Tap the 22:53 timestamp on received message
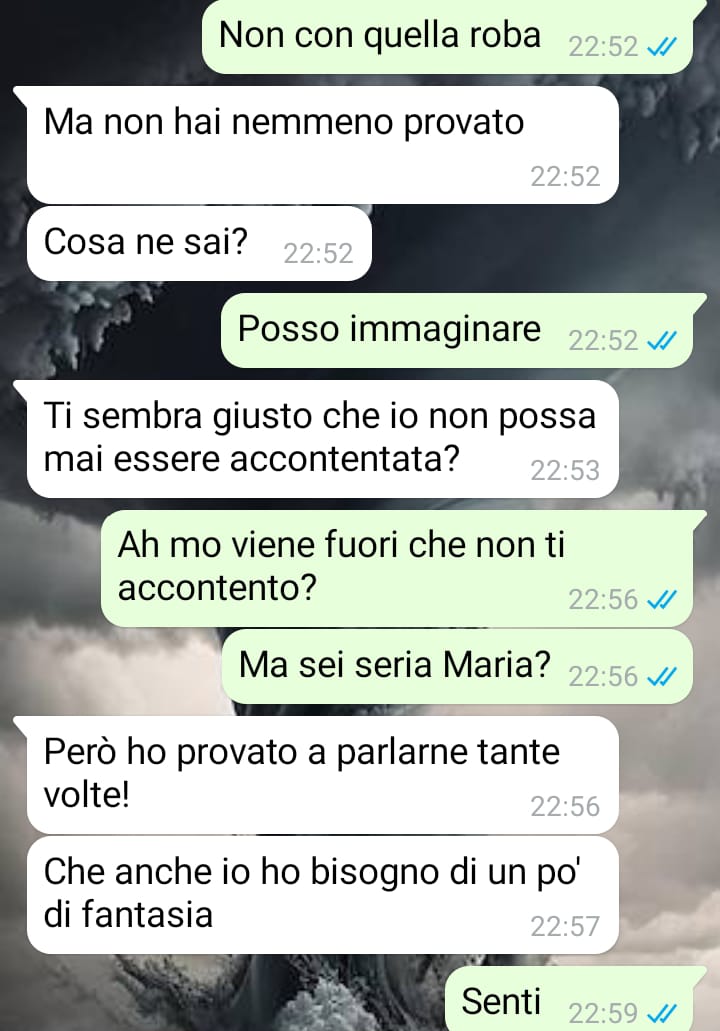The width and height of the screenshot is (720, 1031). pos(565,471)
